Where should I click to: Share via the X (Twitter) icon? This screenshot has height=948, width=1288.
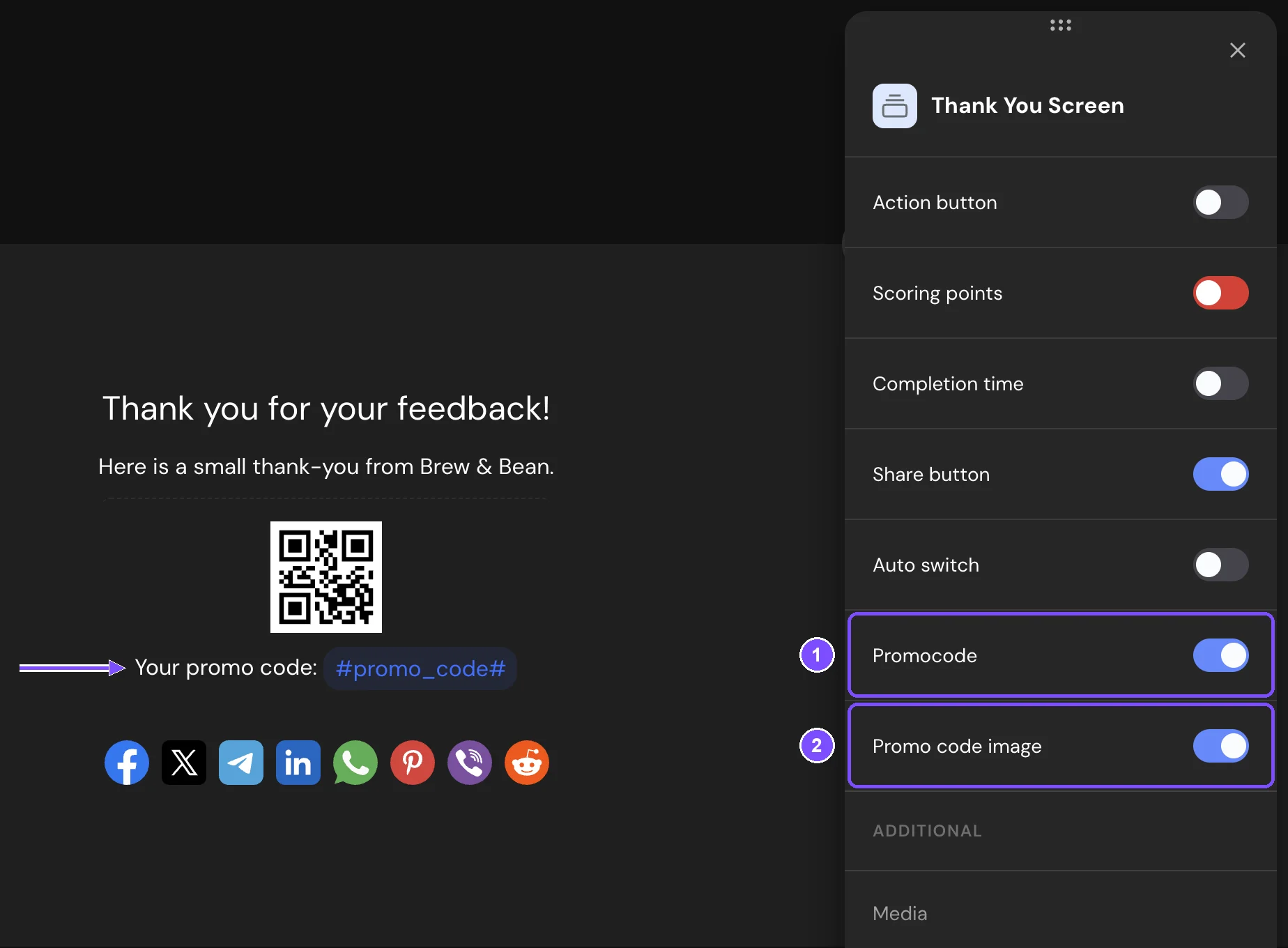click(184, 763)
